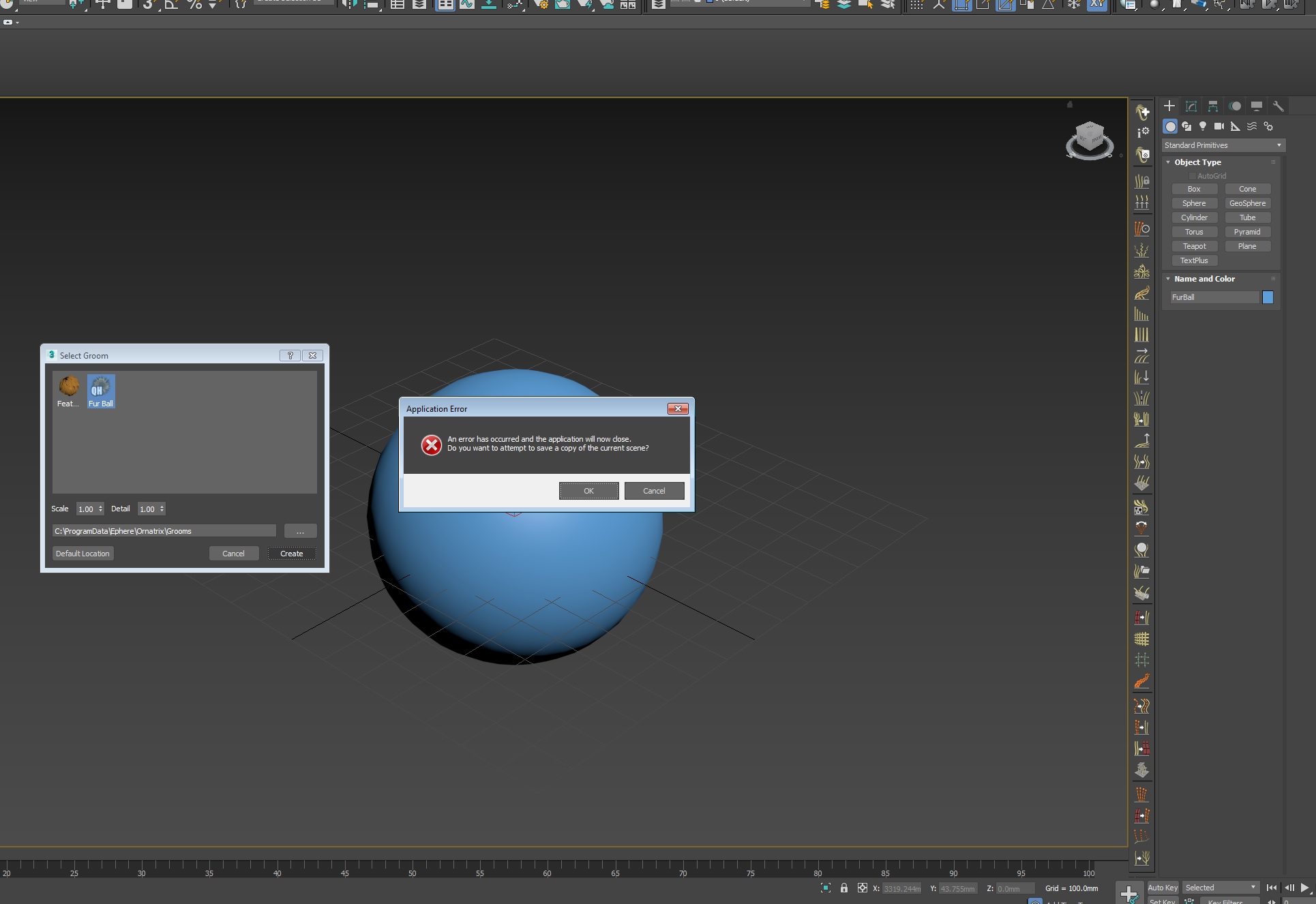Click the FurBall object color swatch
The width and height of the screenshot is (1316, 904).
[1268, 297]
